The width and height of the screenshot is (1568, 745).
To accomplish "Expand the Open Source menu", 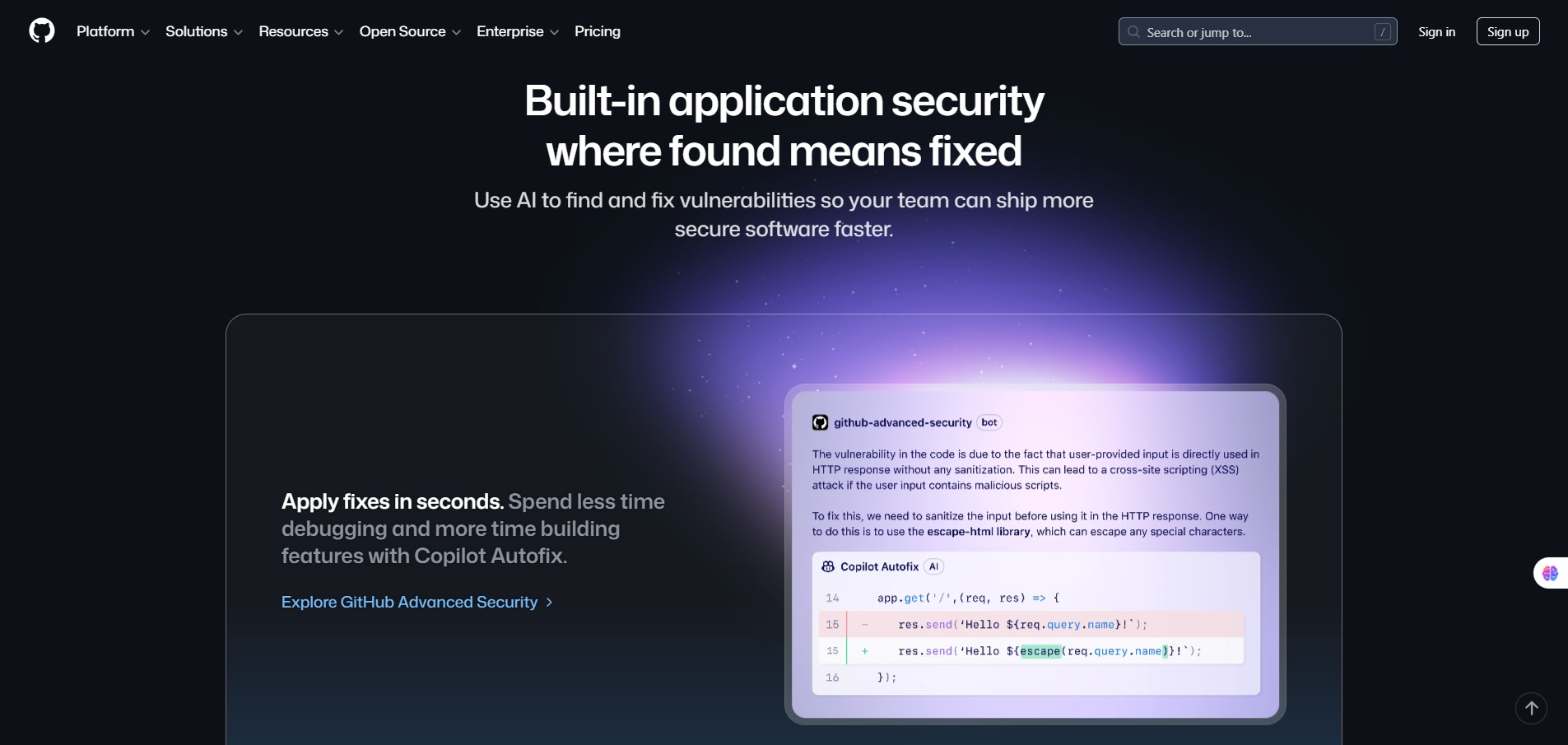I will pyautogui.click(x=410, y=31).
